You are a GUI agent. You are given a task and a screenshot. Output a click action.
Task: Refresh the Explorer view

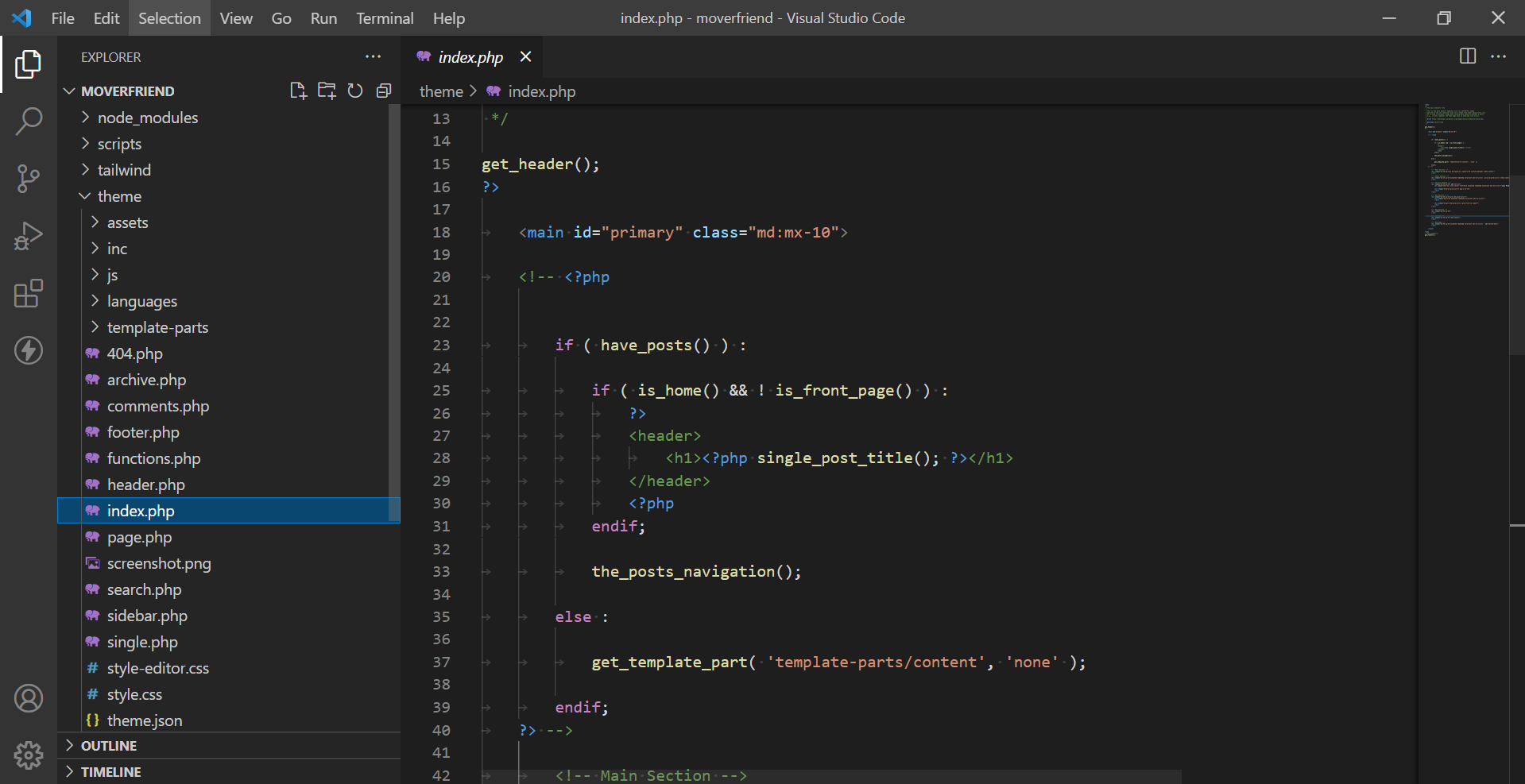click(x=355, y=91)
